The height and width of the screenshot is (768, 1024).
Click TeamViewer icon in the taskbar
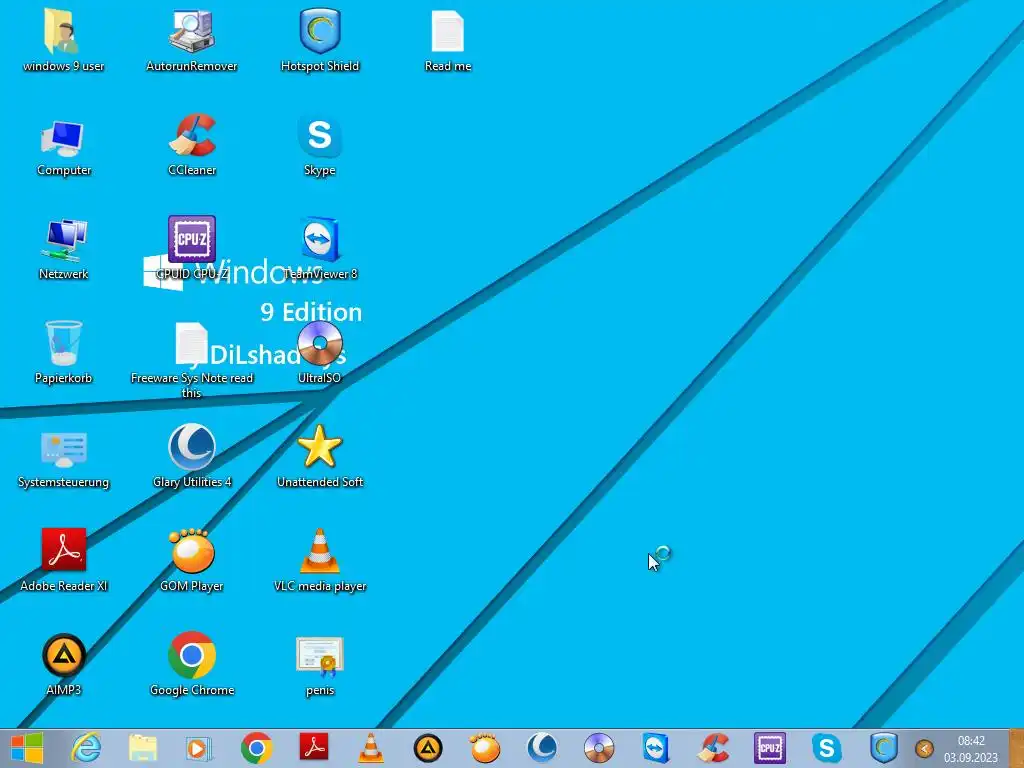click(656, 748)
